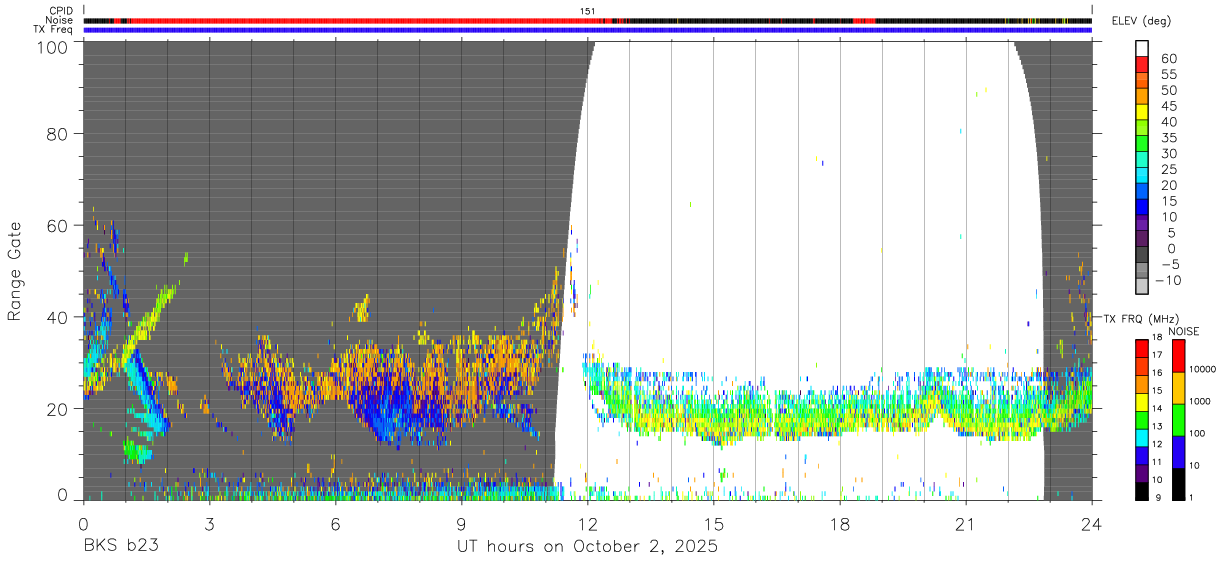Select the yellow TX FRQ swatch between 14 and 15

[1142, 400]
